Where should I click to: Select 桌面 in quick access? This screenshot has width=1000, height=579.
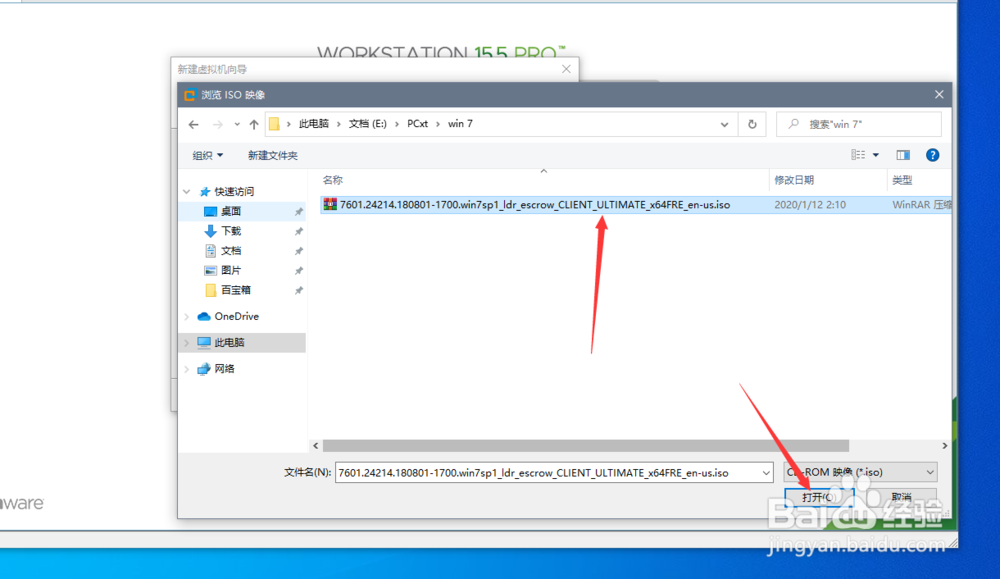click(231, 211)
